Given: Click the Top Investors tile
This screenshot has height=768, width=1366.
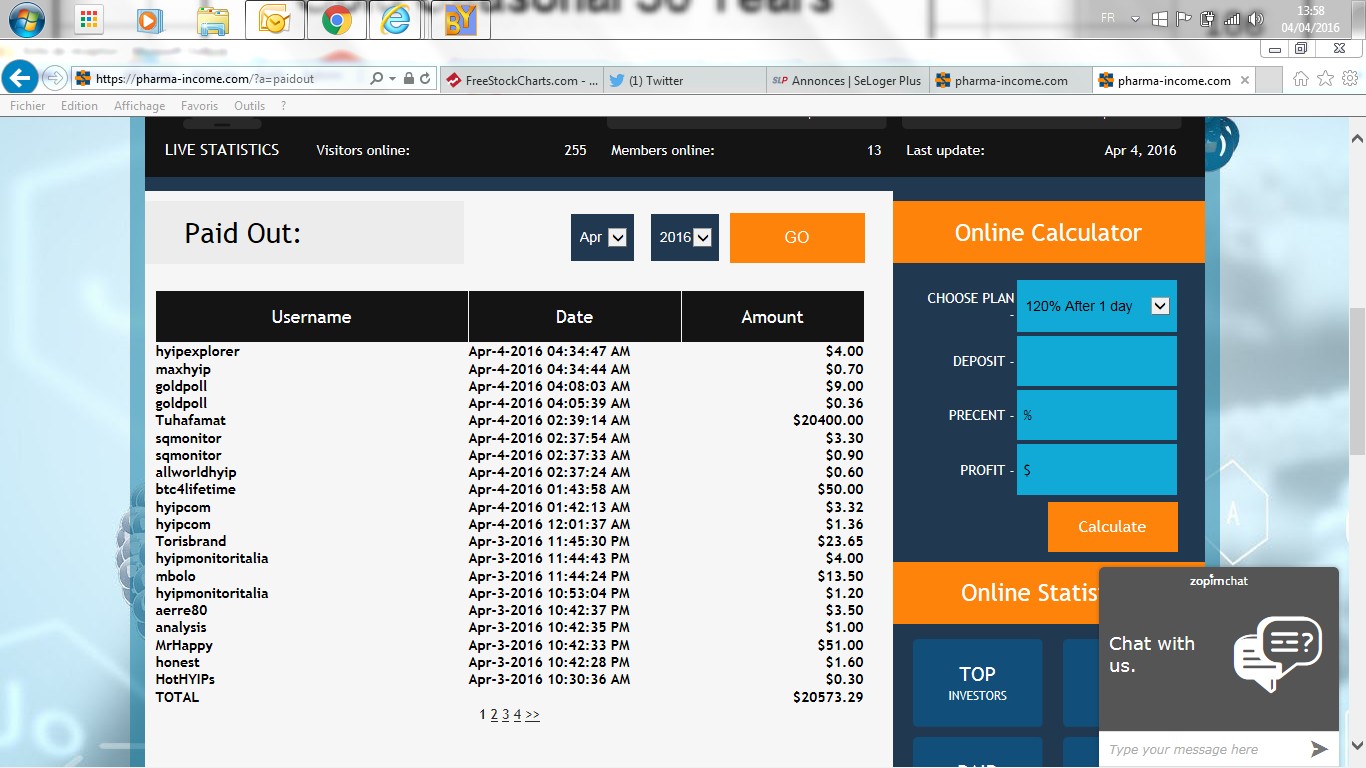Looking at the screenshot, I should click(977, 683).
